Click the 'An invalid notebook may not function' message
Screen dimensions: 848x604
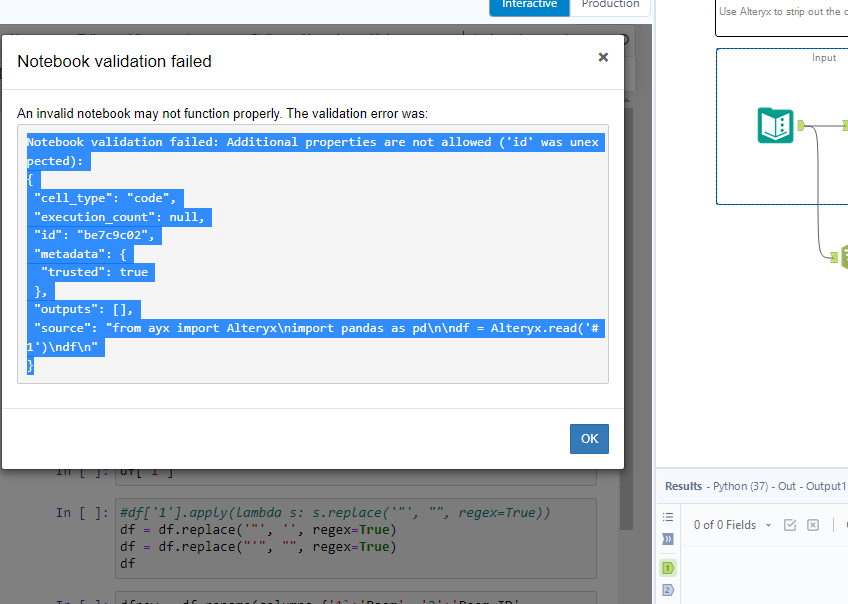(222, 114)
